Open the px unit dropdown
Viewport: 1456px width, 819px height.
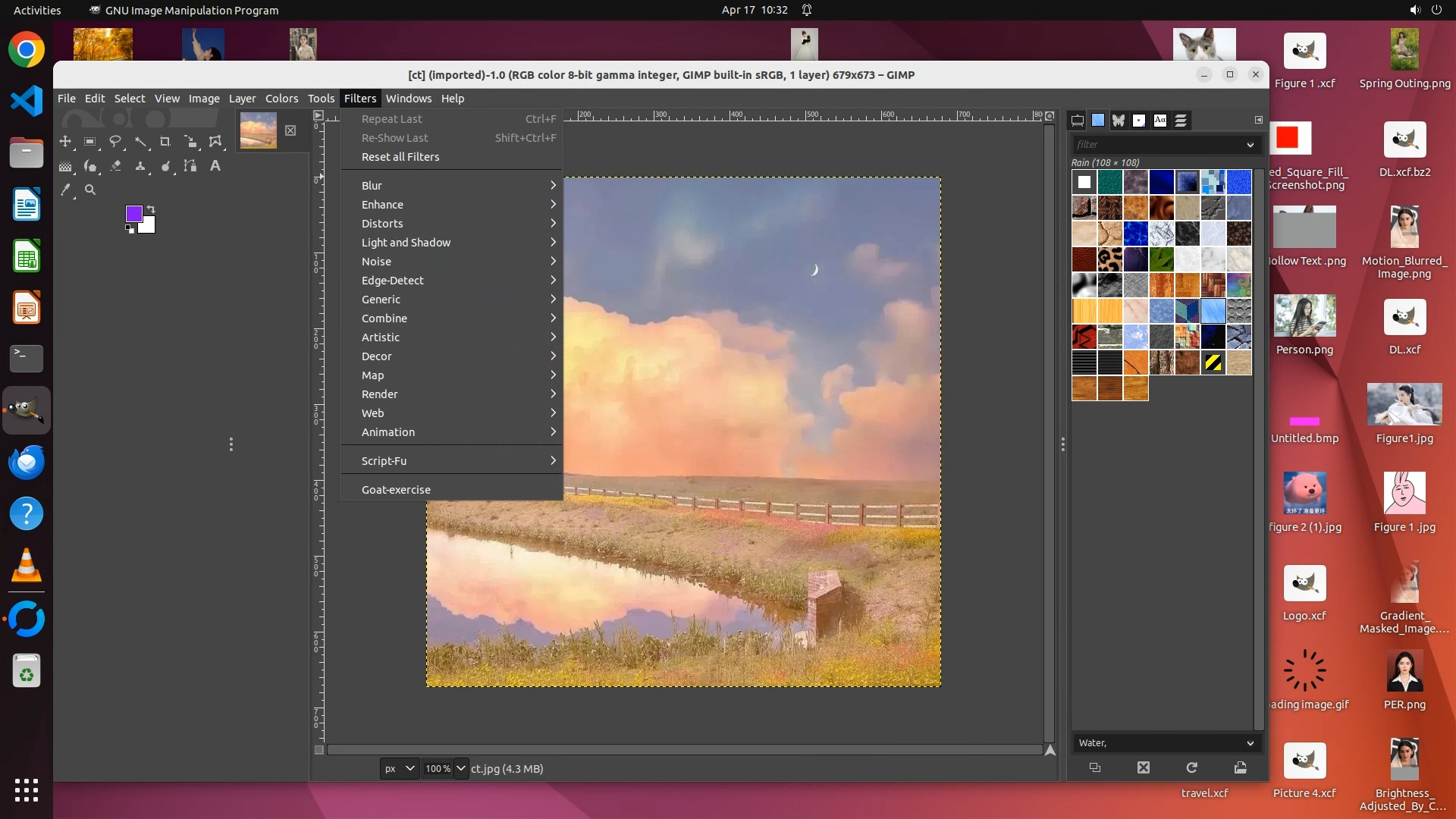399,768
